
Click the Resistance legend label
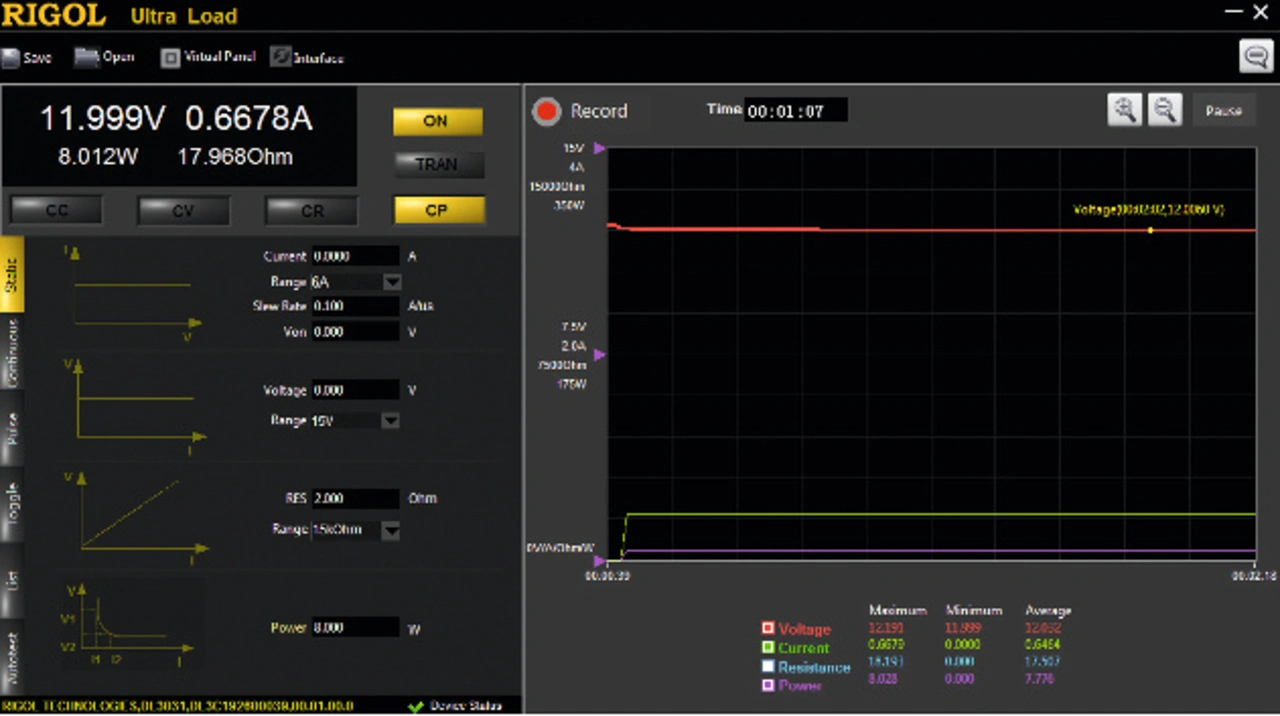tap(814, 667)
